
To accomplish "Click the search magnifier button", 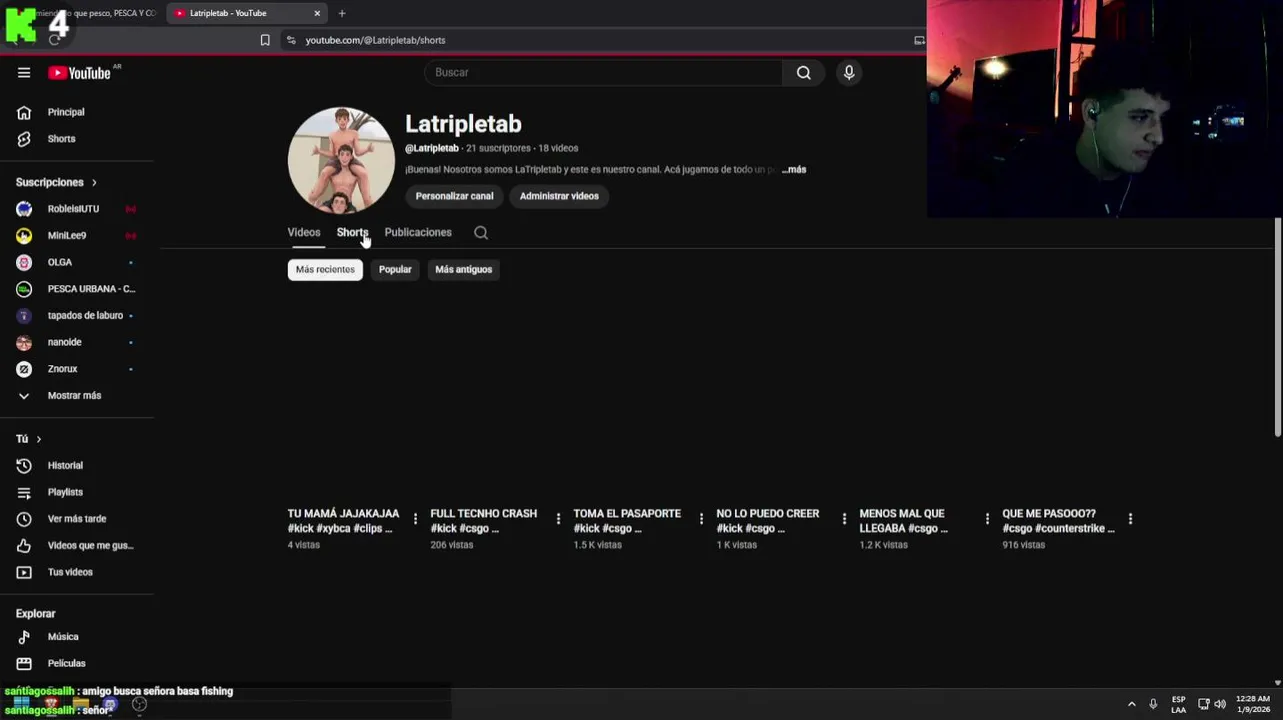I will point(803,72).
